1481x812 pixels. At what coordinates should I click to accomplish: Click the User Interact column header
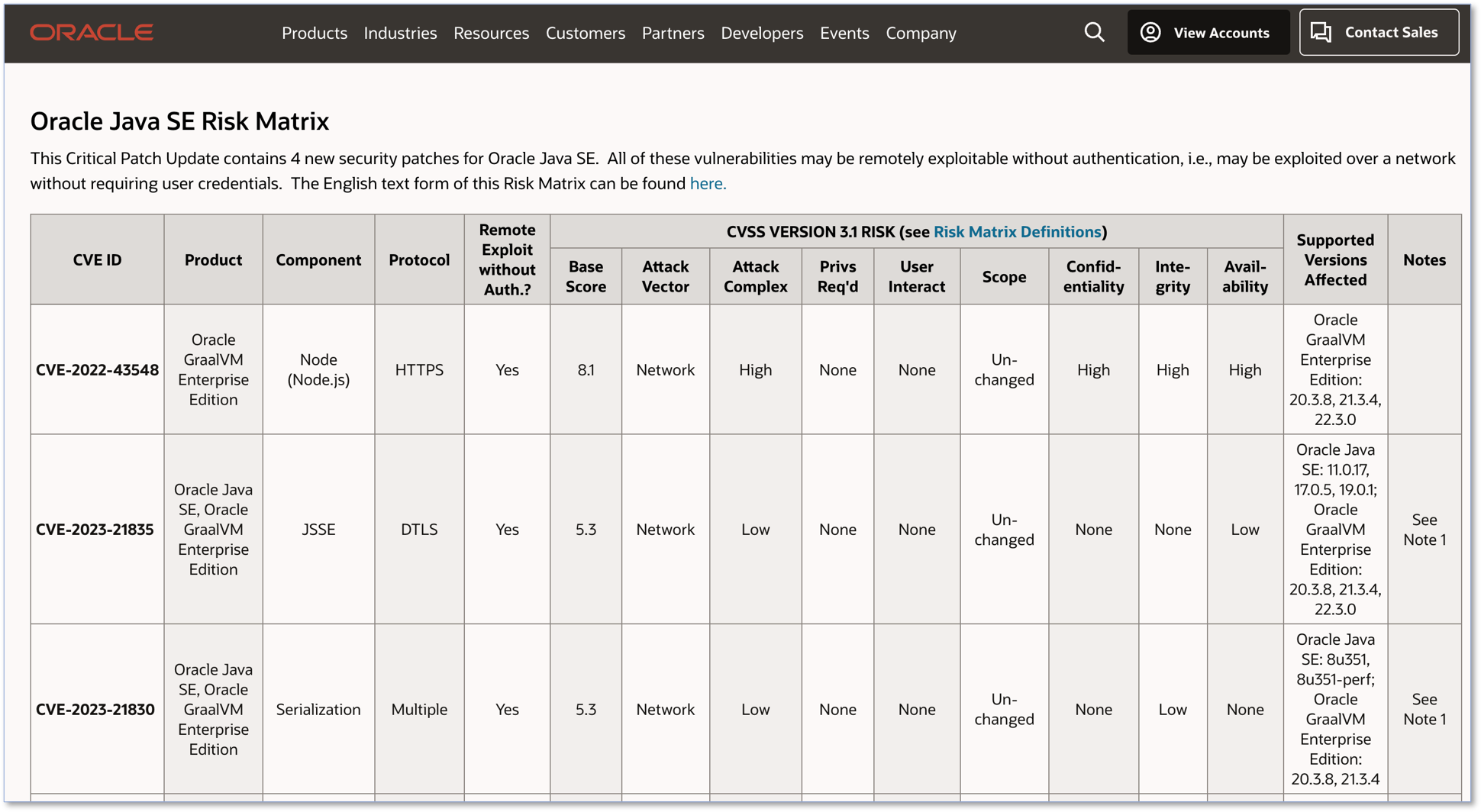click(916, 277)
